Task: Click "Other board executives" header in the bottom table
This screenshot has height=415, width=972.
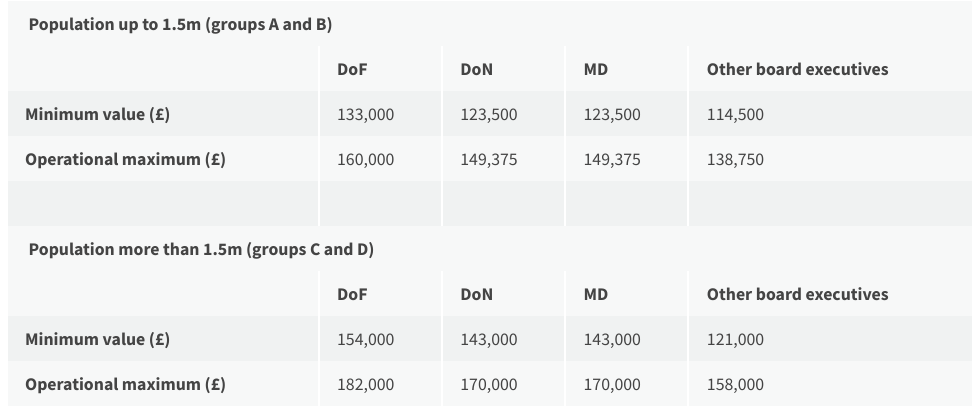Action: (797, 295)
